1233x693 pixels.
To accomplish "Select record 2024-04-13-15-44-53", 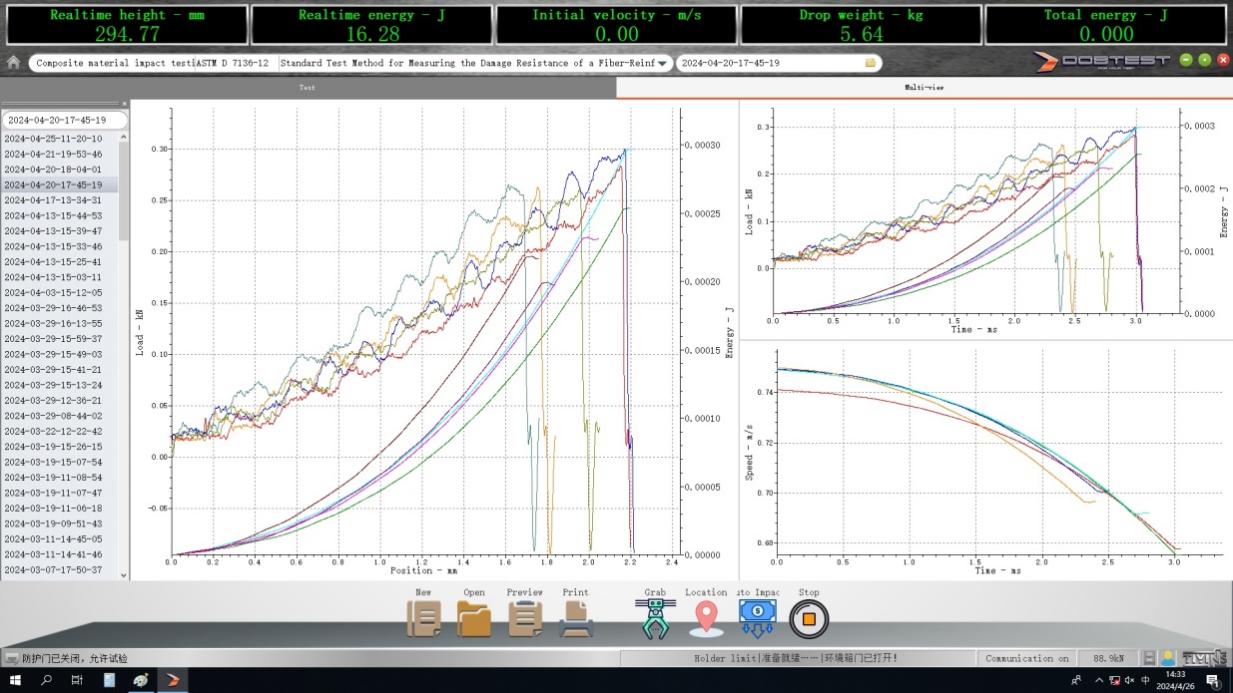I will coord(60,216).
